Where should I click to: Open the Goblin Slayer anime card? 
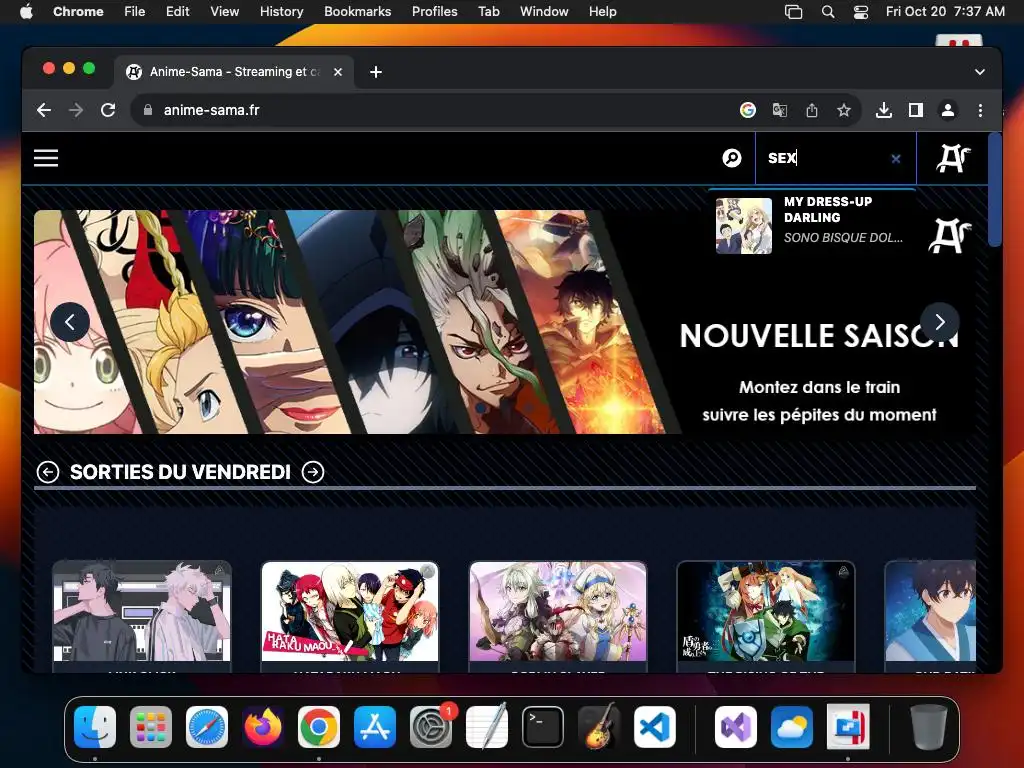pyautogui.click(x=558, y=616)
